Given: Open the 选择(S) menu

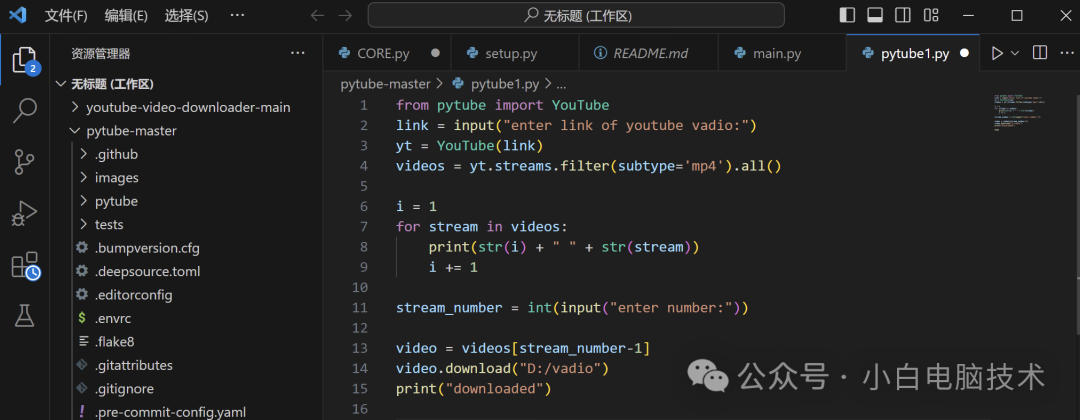Looking at the screenshot, I should tap(187, 15).
